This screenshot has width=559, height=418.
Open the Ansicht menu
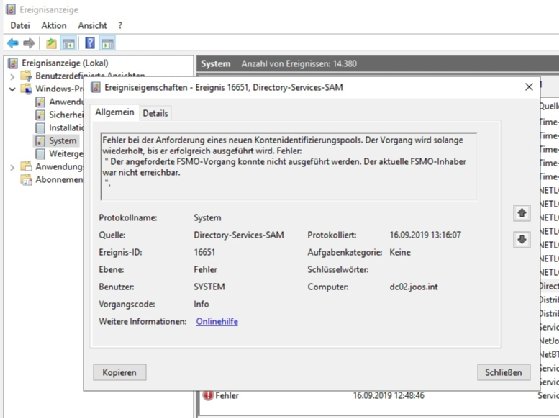click(x=92, y=25)
